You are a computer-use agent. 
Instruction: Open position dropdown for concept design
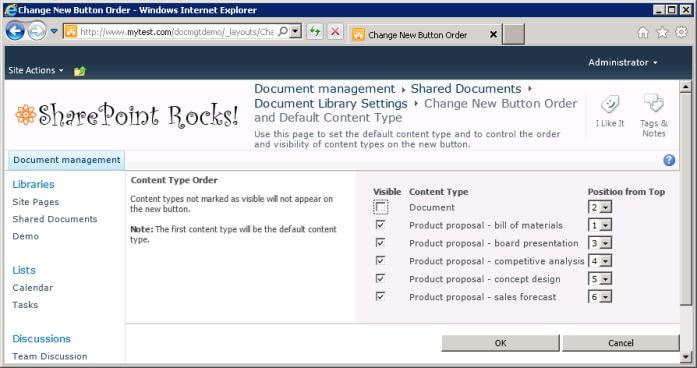pos(600,279)
